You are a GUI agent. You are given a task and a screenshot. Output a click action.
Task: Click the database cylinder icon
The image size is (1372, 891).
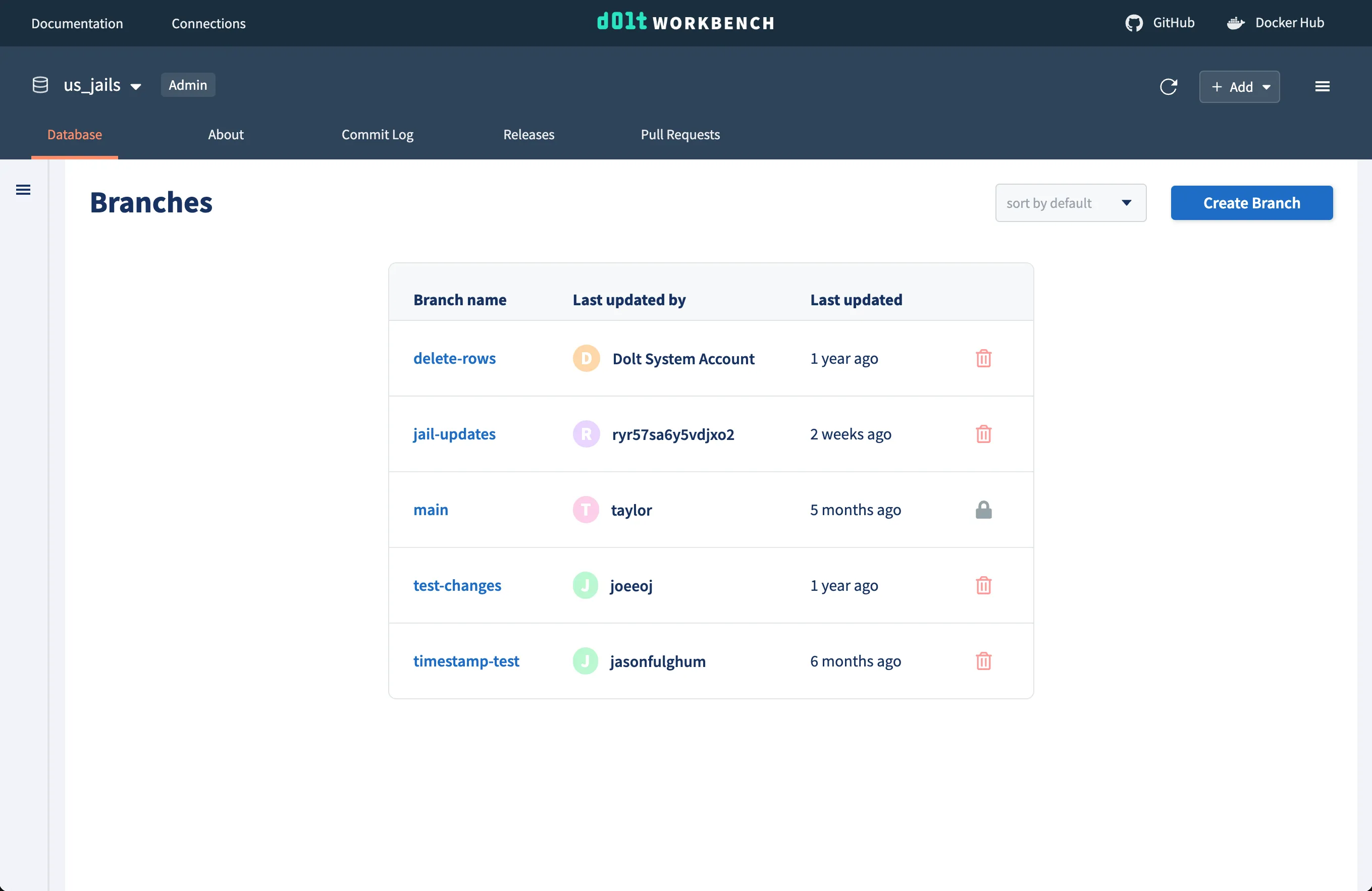pyautogui.click(x=40, y=85)
